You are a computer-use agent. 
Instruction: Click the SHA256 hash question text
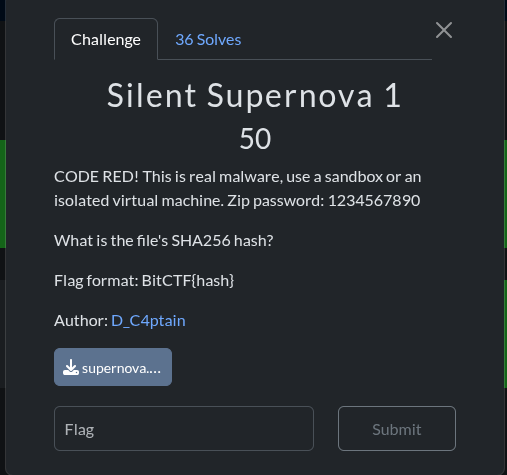[164, 241]
